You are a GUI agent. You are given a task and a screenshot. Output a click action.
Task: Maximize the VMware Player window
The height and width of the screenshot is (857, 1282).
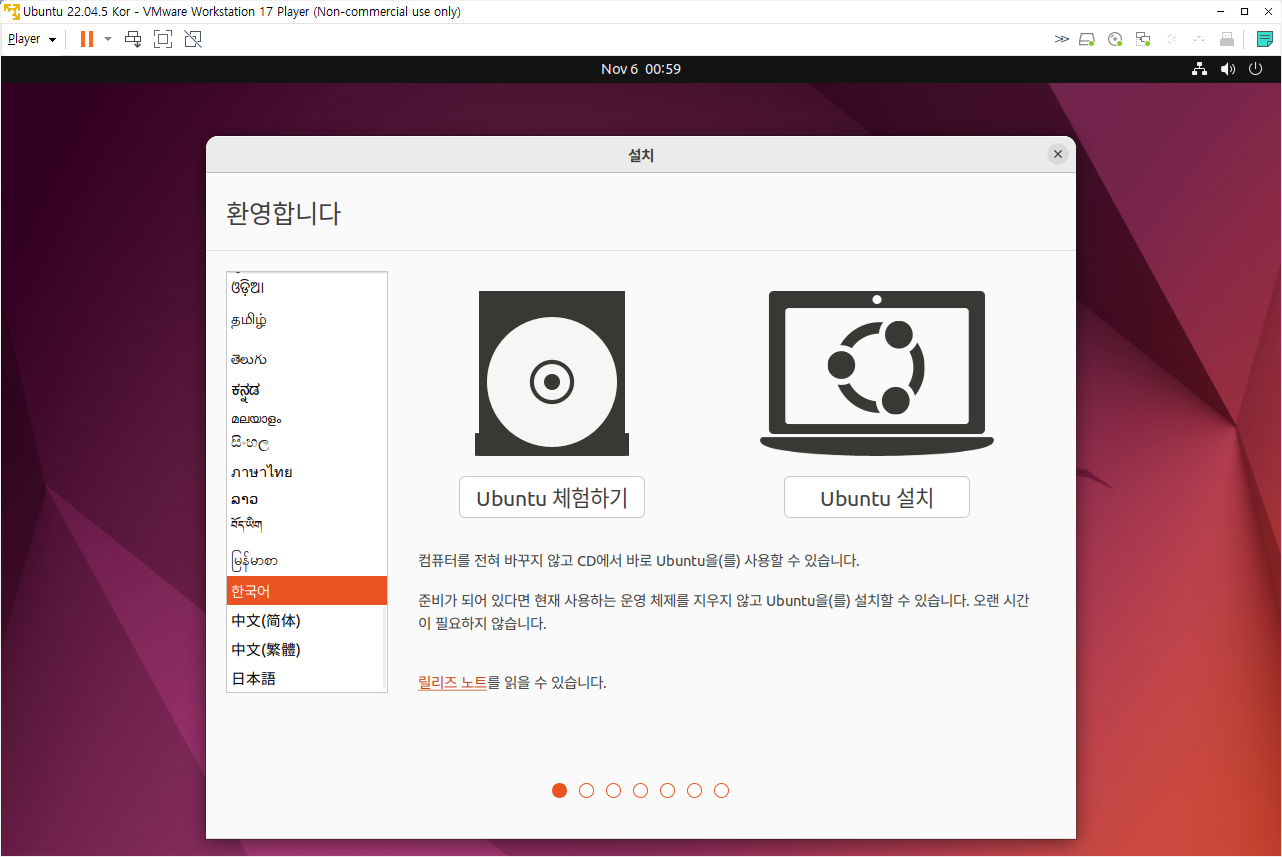tap(1244, 12)
